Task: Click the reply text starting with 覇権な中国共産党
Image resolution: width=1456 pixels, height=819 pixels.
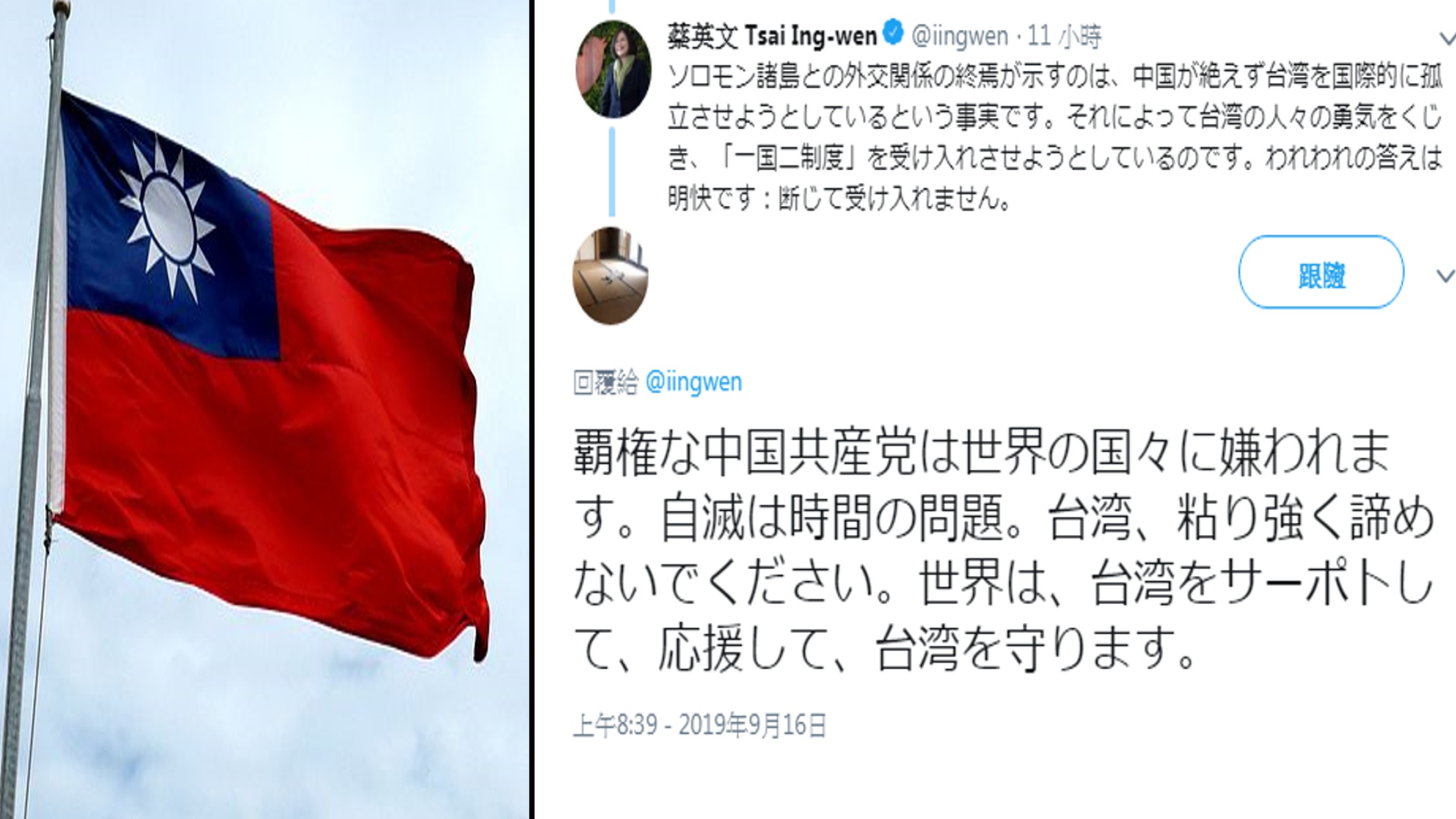Action: coord(1003,551)
